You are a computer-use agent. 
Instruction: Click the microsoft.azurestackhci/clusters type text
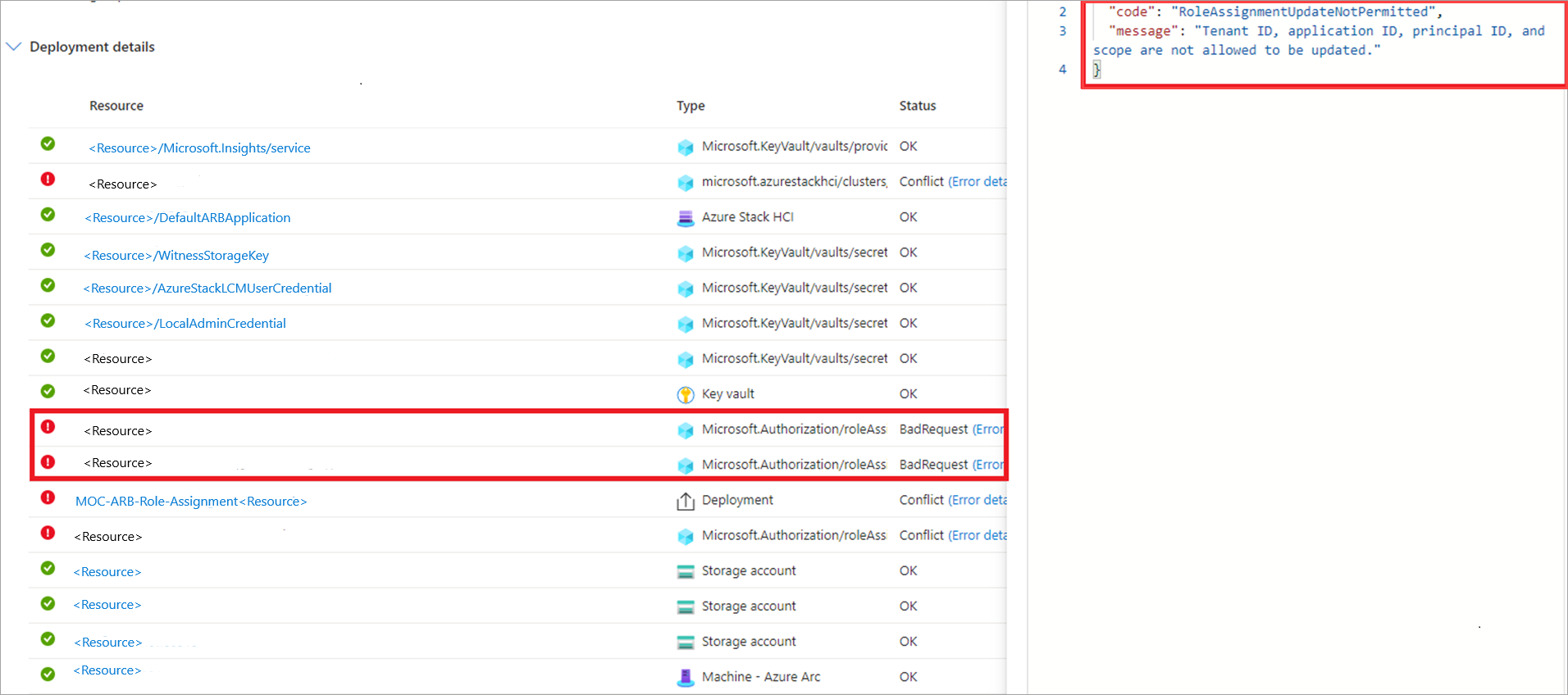click(x=795, y=182)
